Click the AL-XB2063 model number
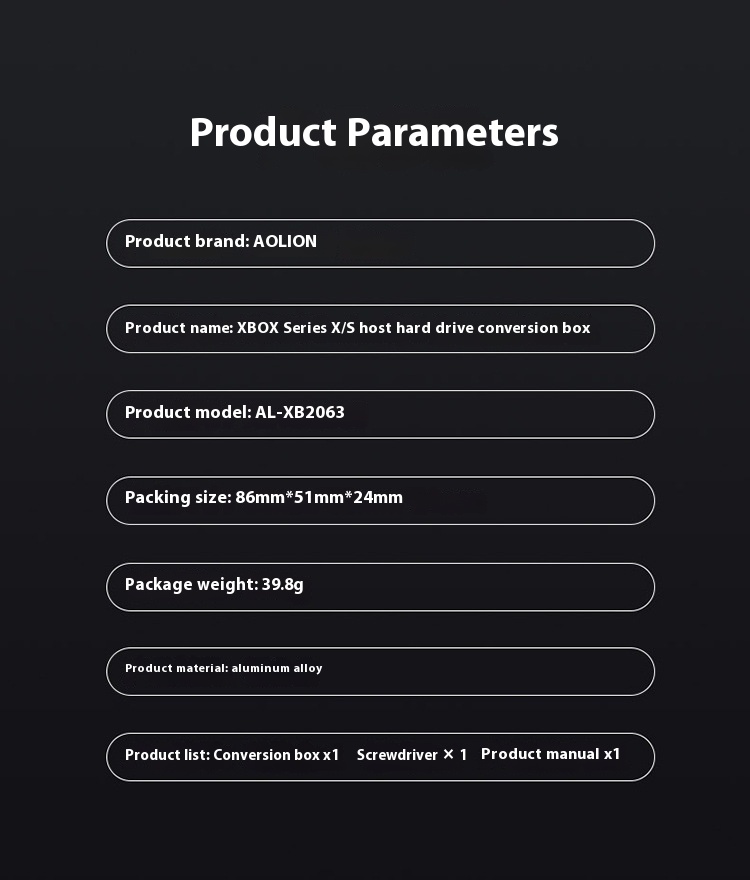The width and height of the screenshot is (750, 880). click(x=300, y=412)
